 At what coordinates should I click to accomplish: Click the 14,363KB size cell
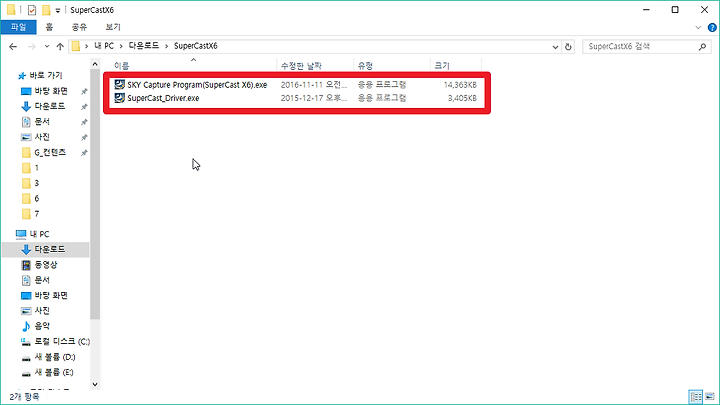[460, 85]
